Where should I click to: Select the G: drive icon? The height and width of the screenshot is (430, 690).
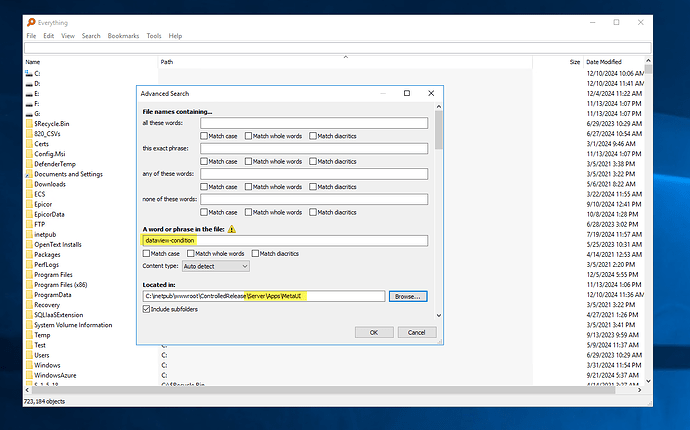pyautogui.click(x=29, y=114)
